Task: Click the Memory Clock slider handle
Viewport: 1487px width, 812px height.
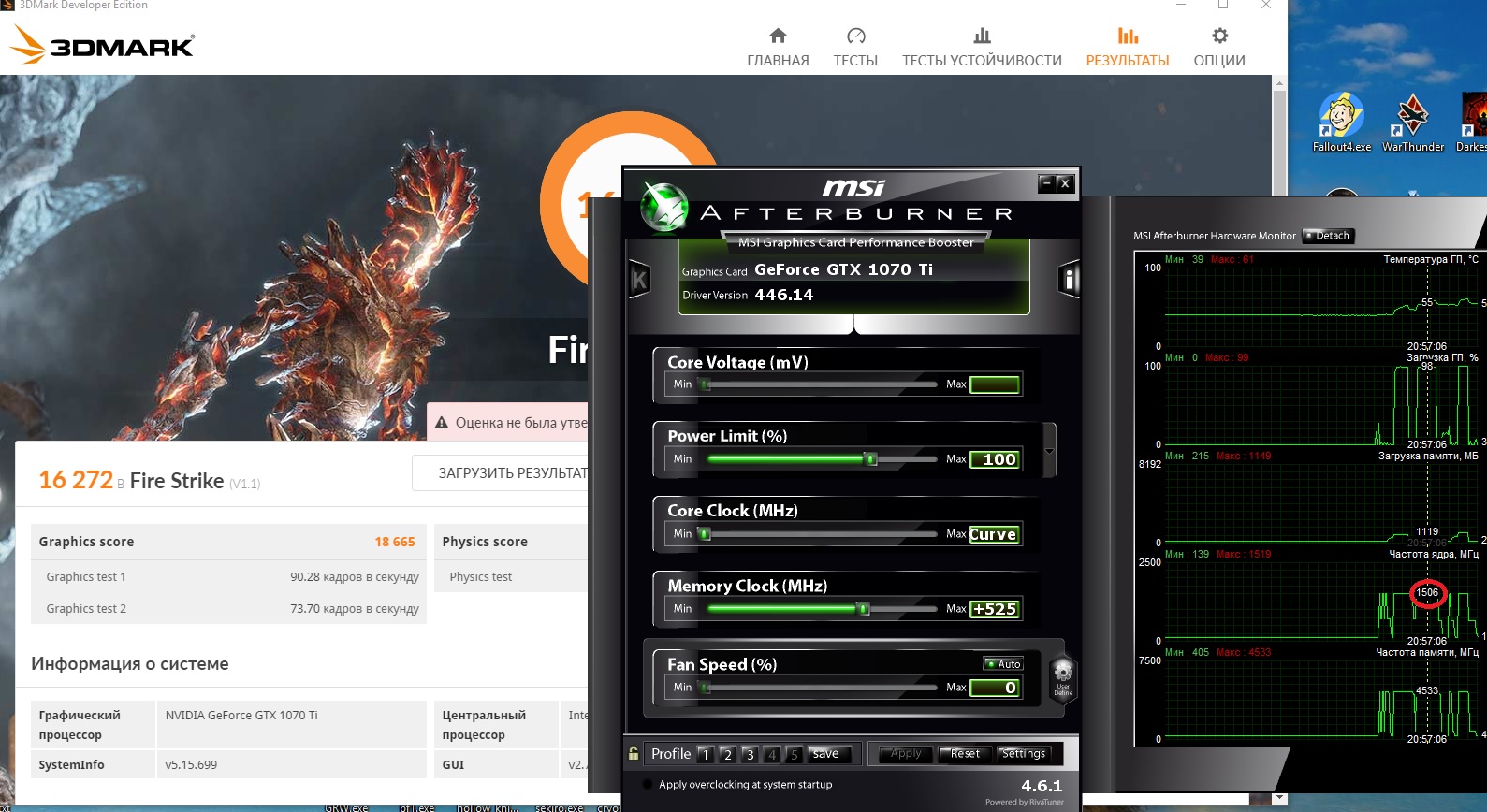Action: (864, 609)
